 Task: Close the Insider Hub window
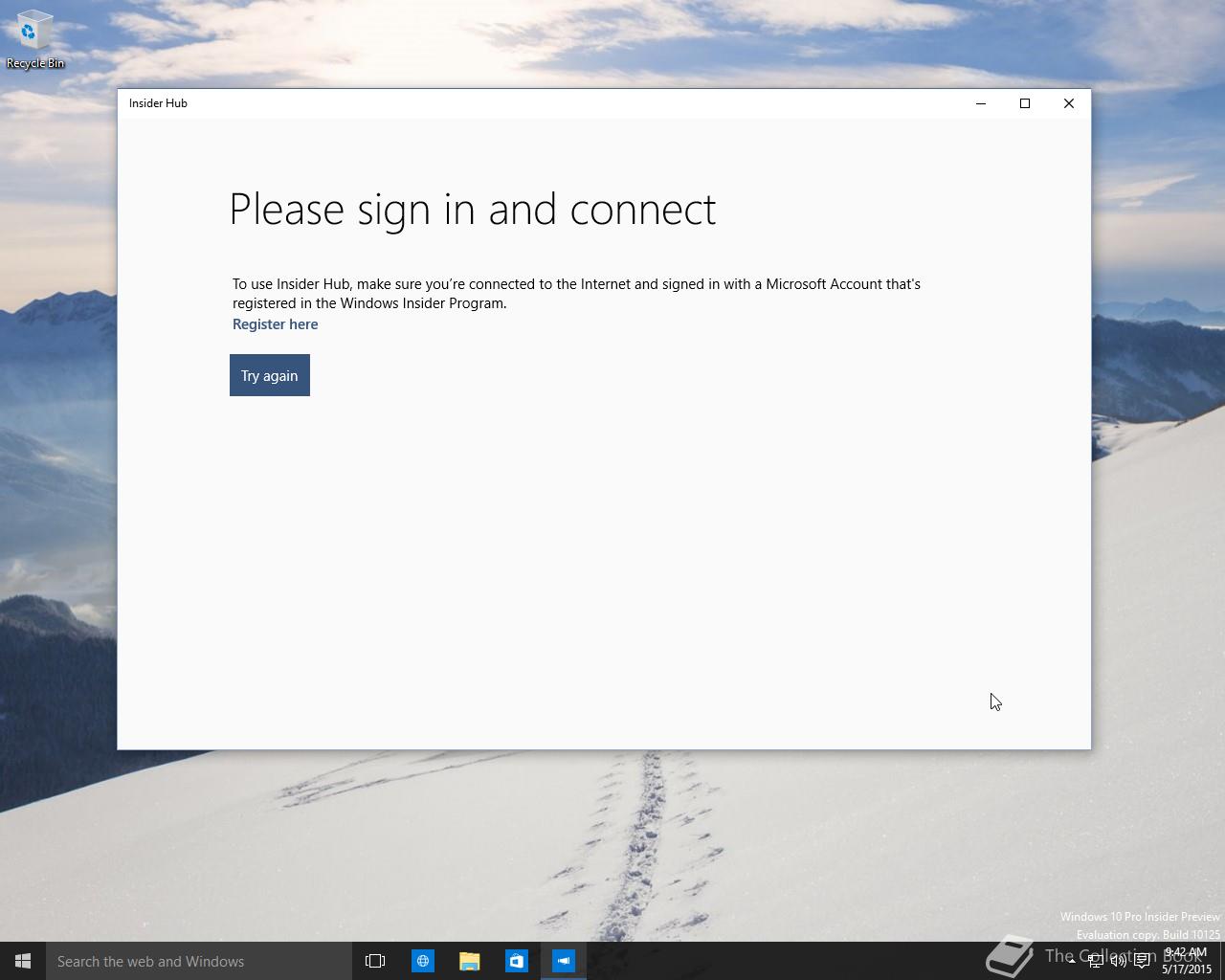tap(1069, 103)
